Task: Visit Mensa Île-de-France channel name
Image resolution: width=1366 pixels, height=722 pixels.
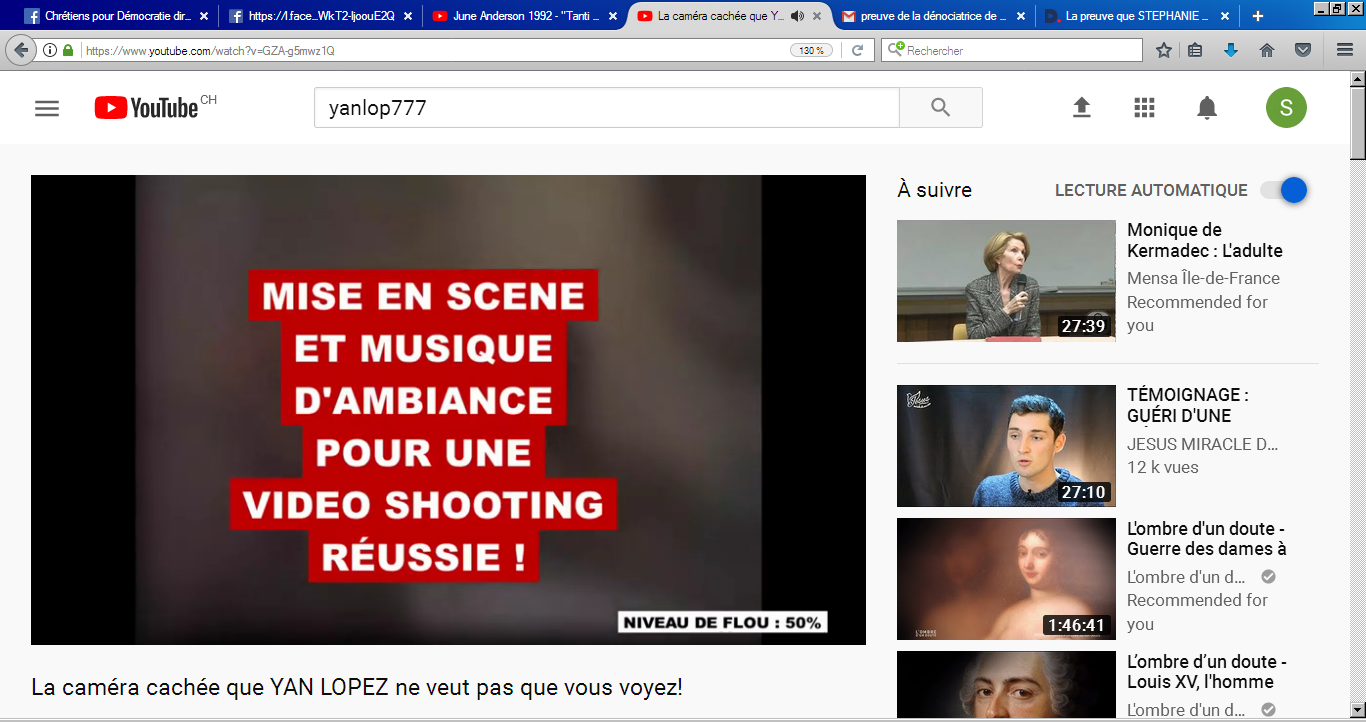Action: [1203, 278]
